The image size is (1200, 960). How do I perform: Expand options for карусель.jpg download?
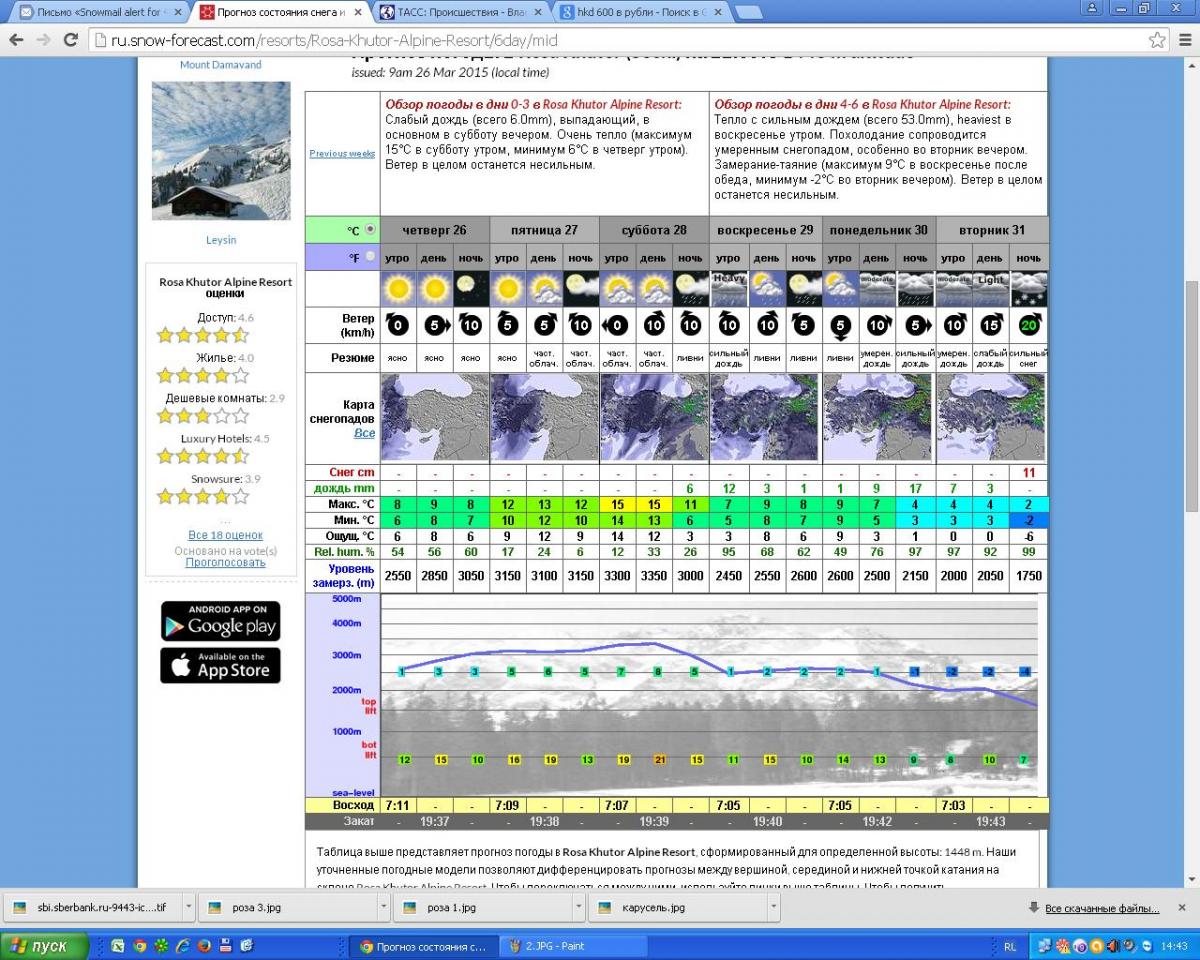(x=773, y=907)
